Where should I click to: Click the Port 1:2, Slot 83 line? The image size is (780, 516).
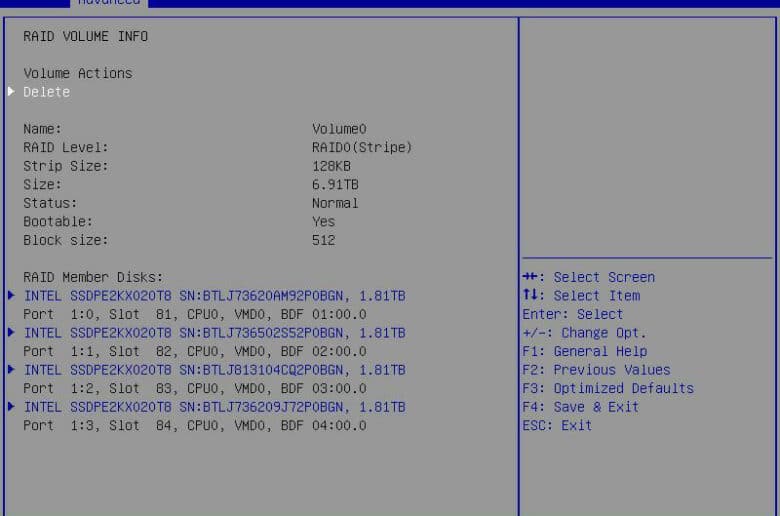point(195,389)
